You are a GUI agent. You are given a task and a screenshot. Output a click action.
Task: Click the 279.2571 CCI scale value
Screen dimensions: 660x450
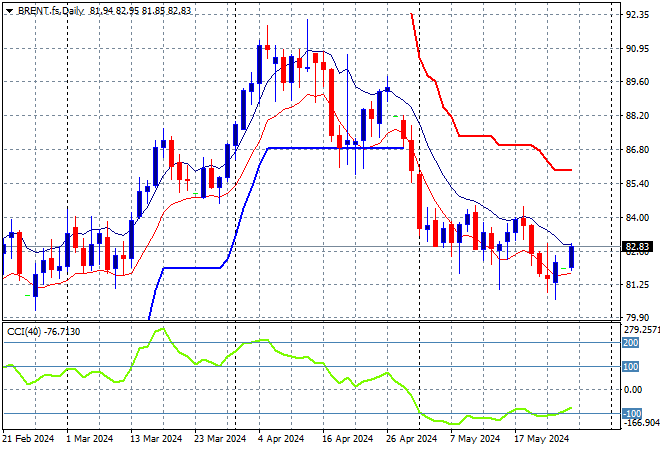coord(638,329)
